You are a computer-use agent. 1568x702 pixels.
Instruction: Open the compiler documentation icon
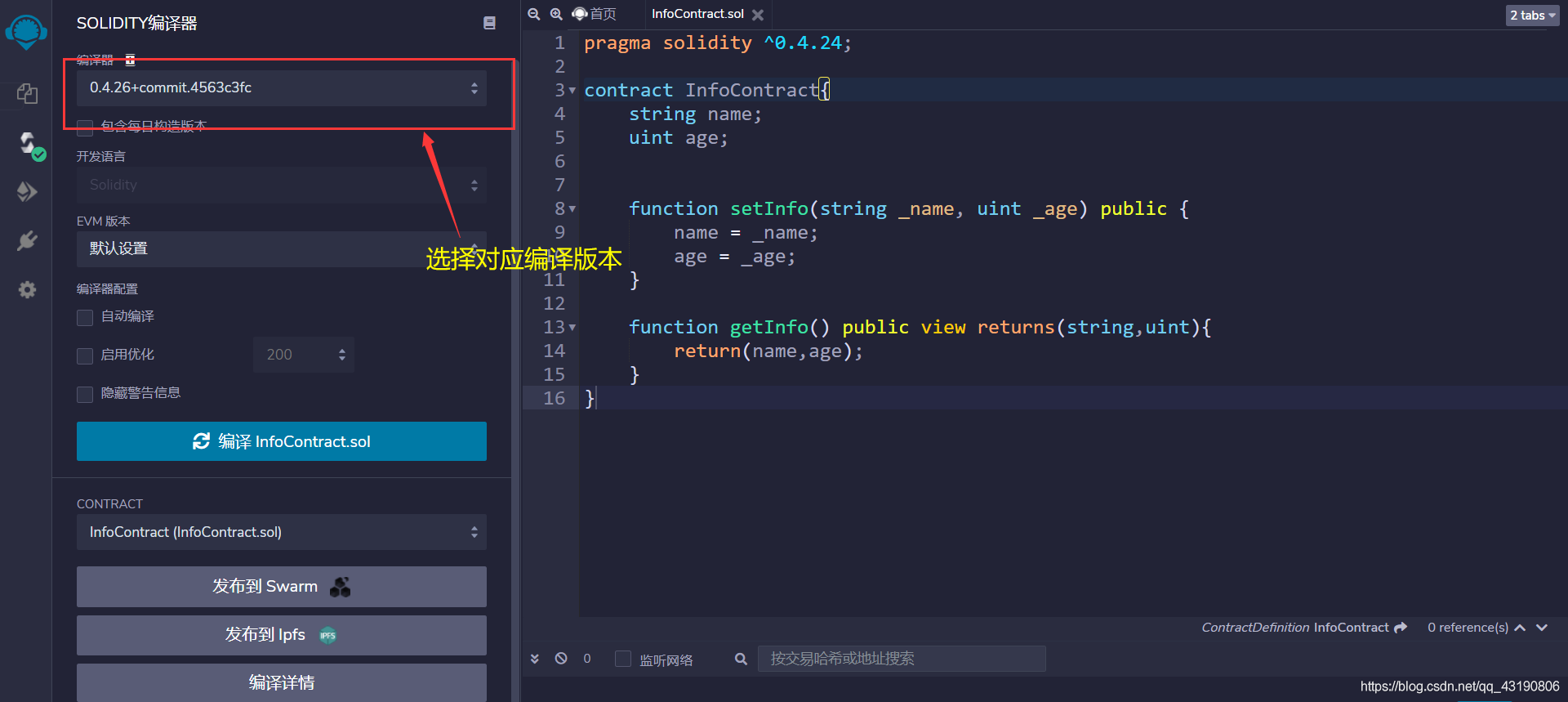(x=489, y=23)
